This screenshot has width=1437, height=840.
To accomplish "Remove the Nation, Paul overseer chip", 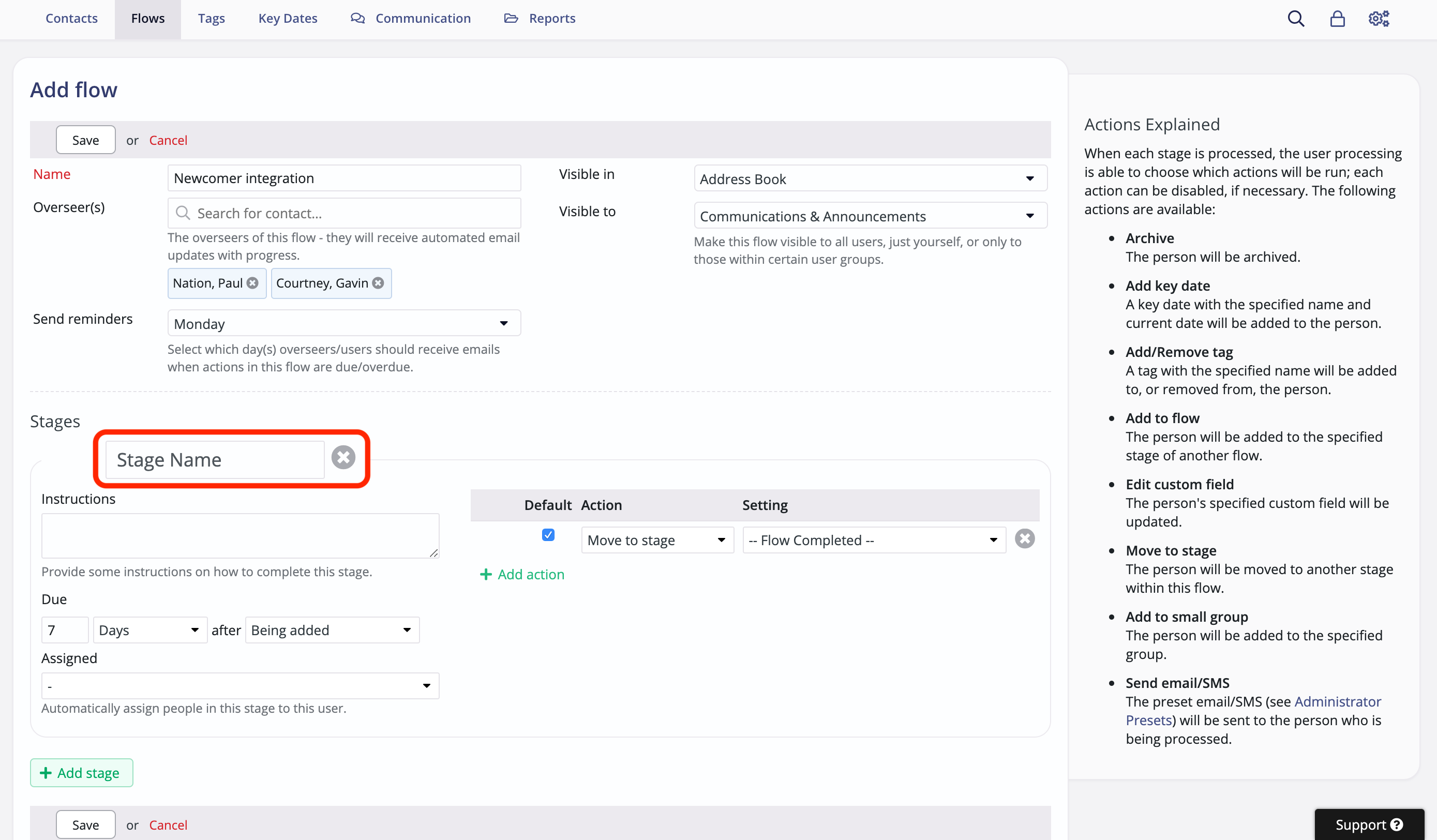I will [x=252, y=283].
